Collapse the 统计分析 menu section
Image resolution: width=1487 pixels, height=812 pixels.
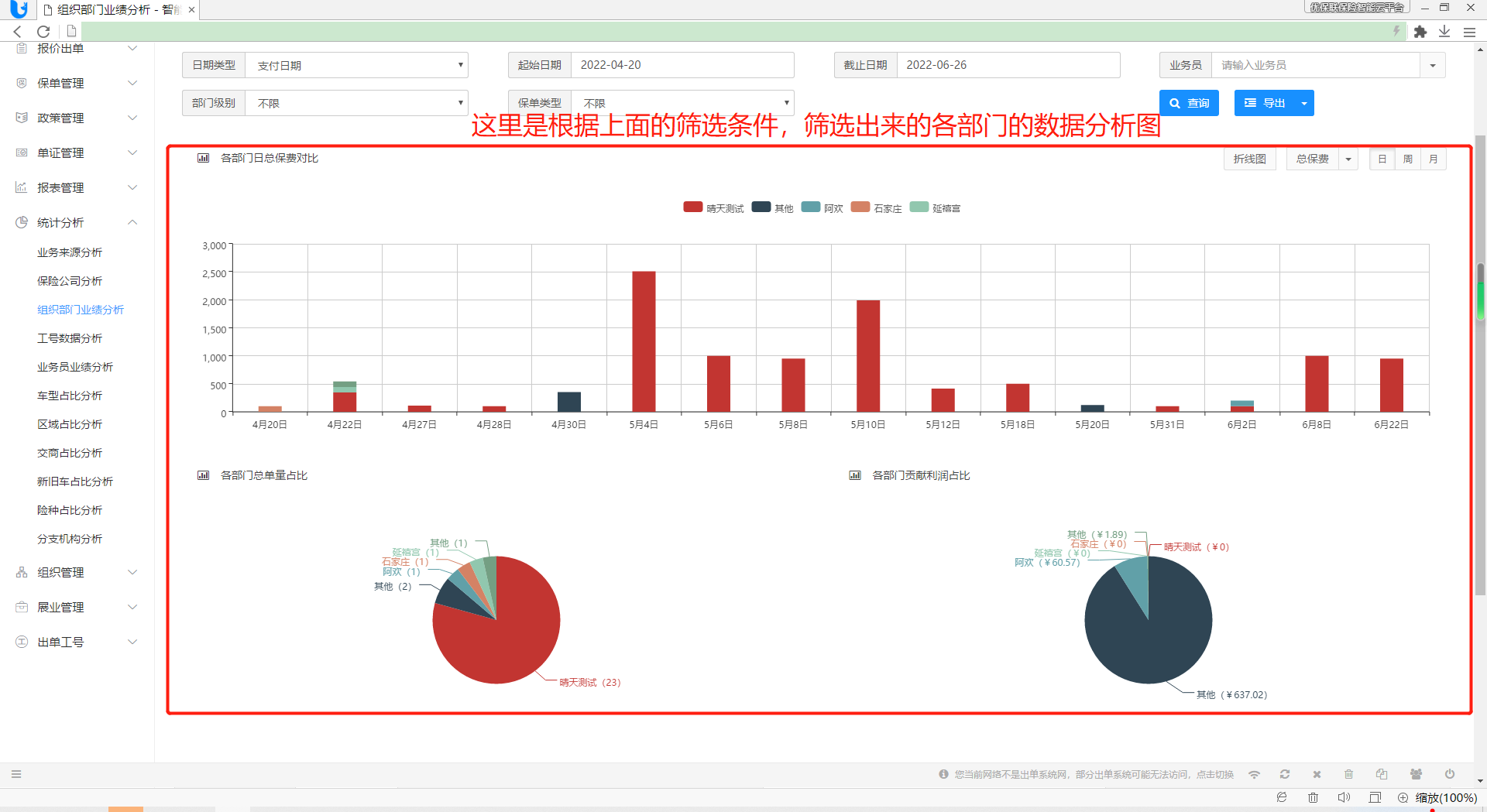(132, 222)
